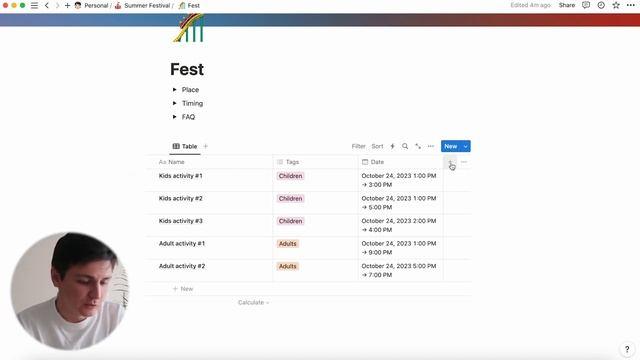This screenshot has width=640, height=360.
Task: Select the Table view tab
Action: point(185,146)
